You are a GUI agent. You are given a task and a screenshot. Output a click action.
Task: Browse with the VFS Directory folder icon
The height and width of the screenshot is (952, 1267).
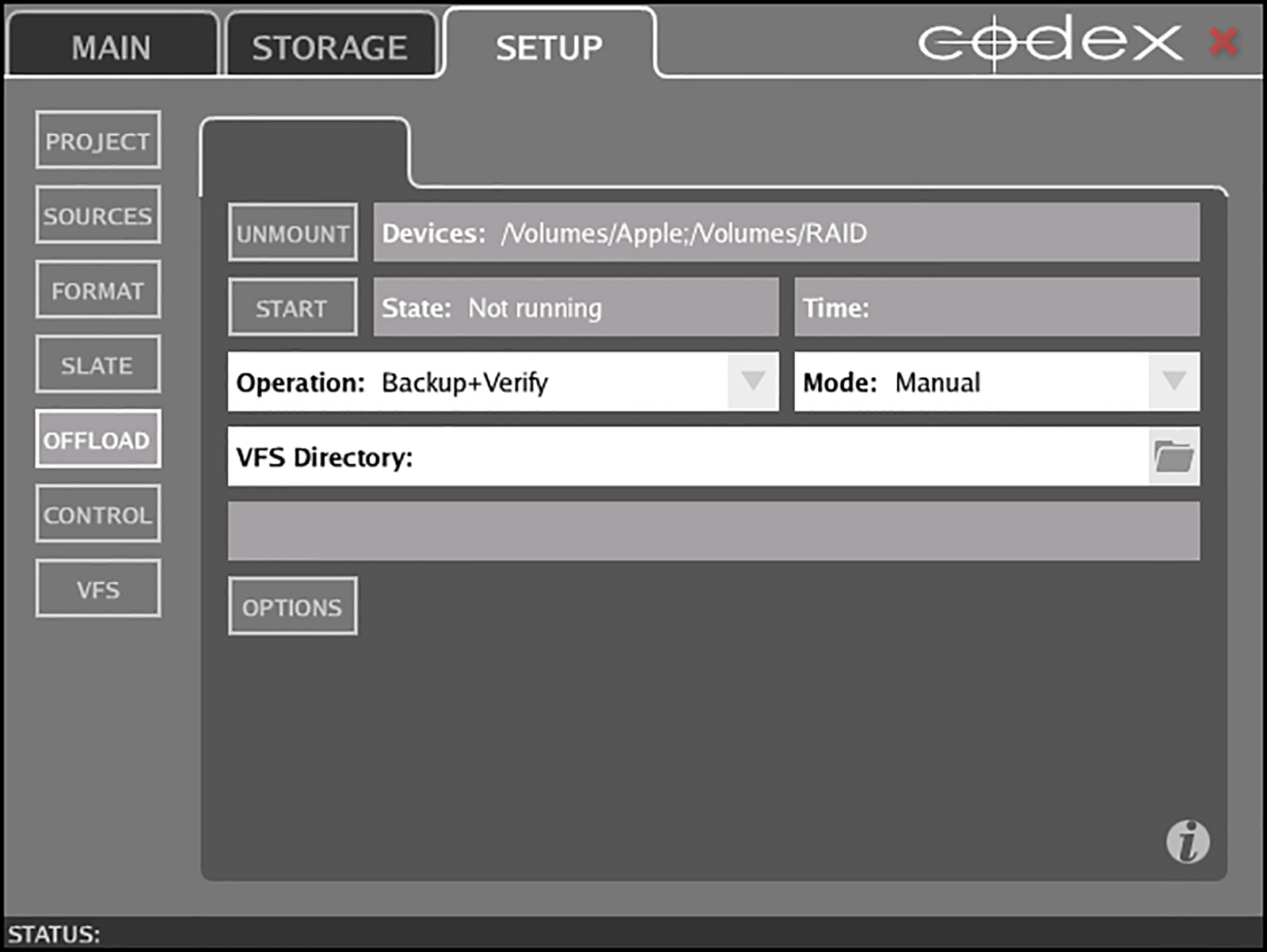1174,457
